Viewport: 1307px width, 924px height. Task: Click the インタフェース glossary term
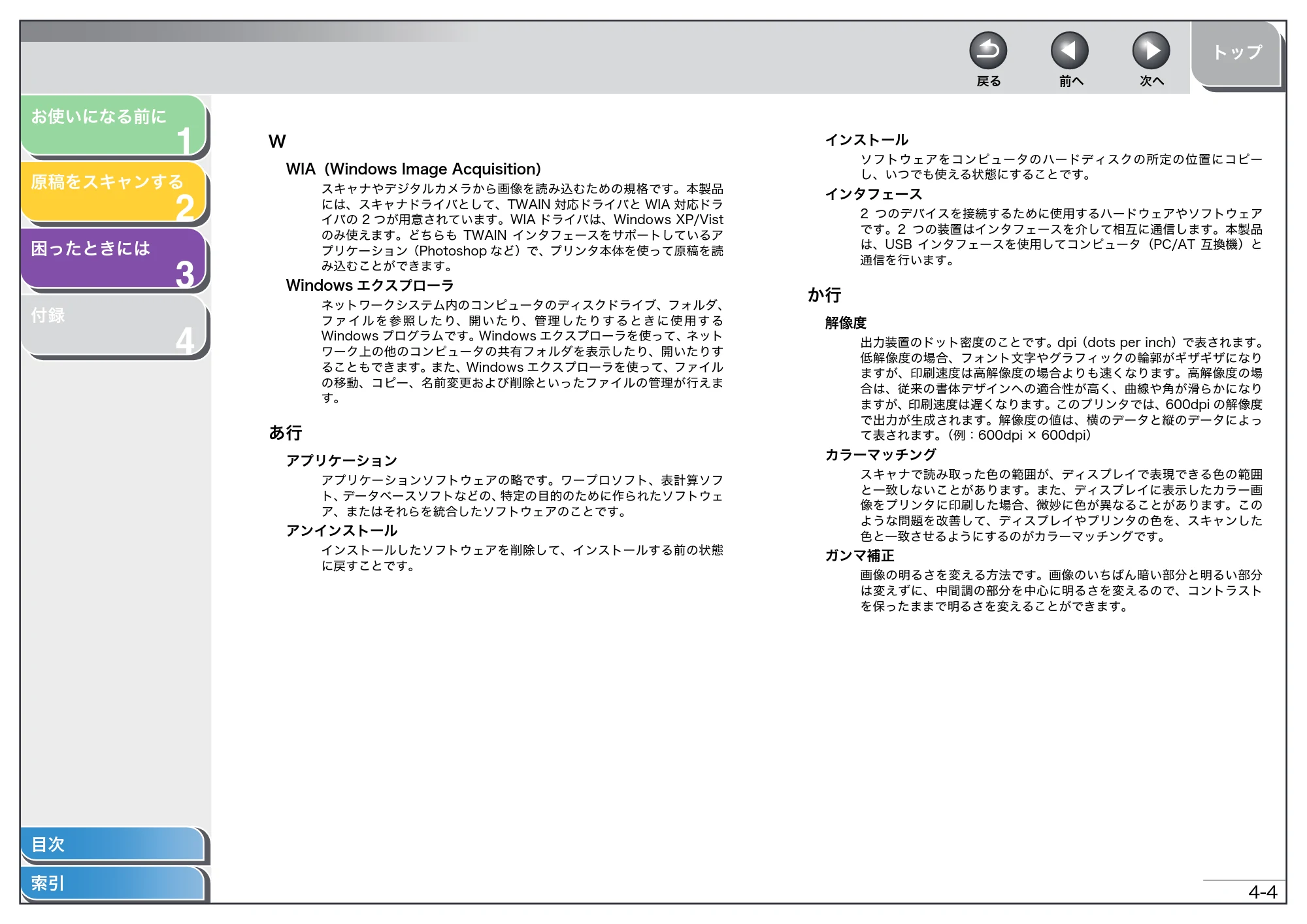tap(873, 194)
